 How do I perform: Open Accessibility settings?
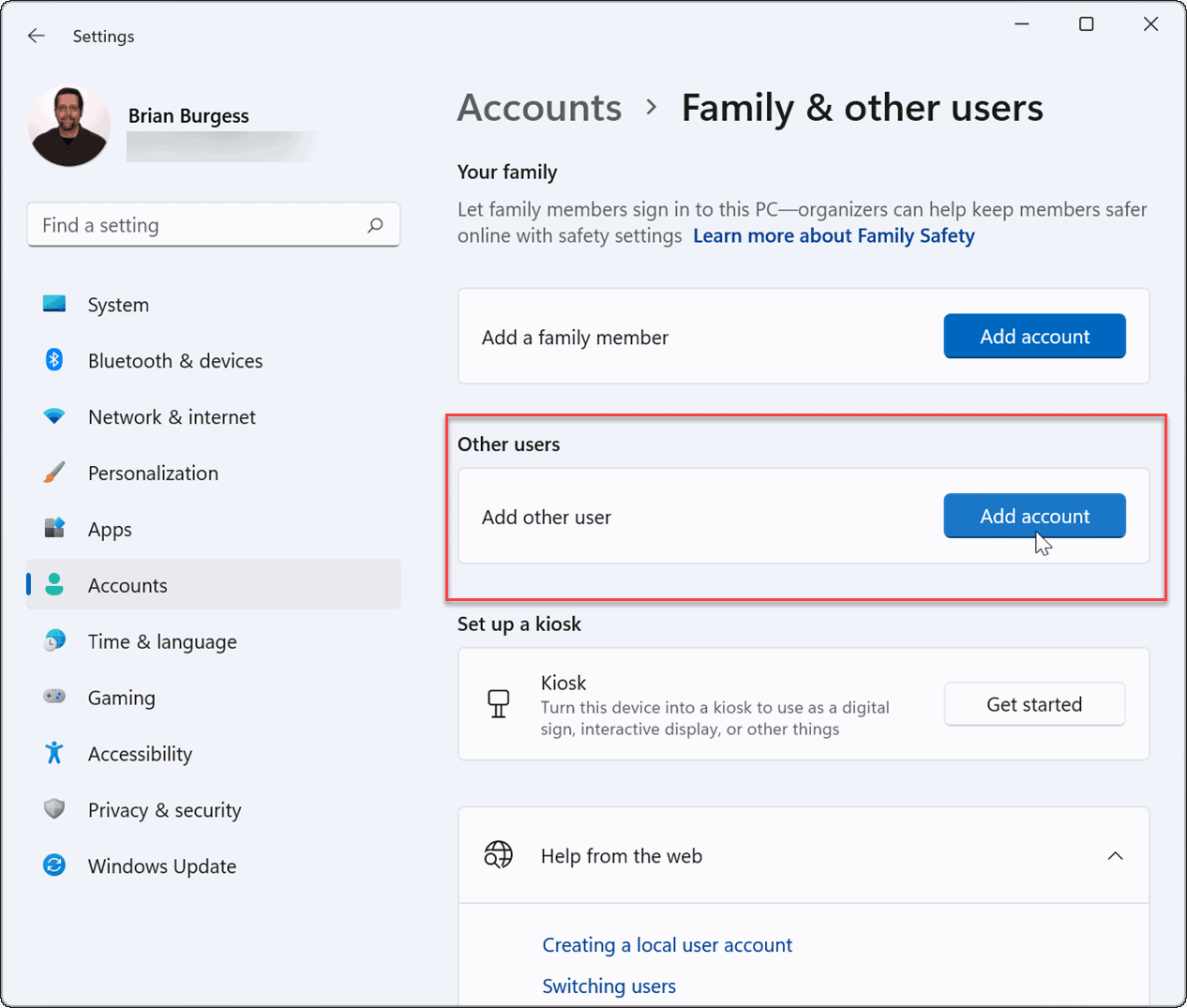coord(140,753)
